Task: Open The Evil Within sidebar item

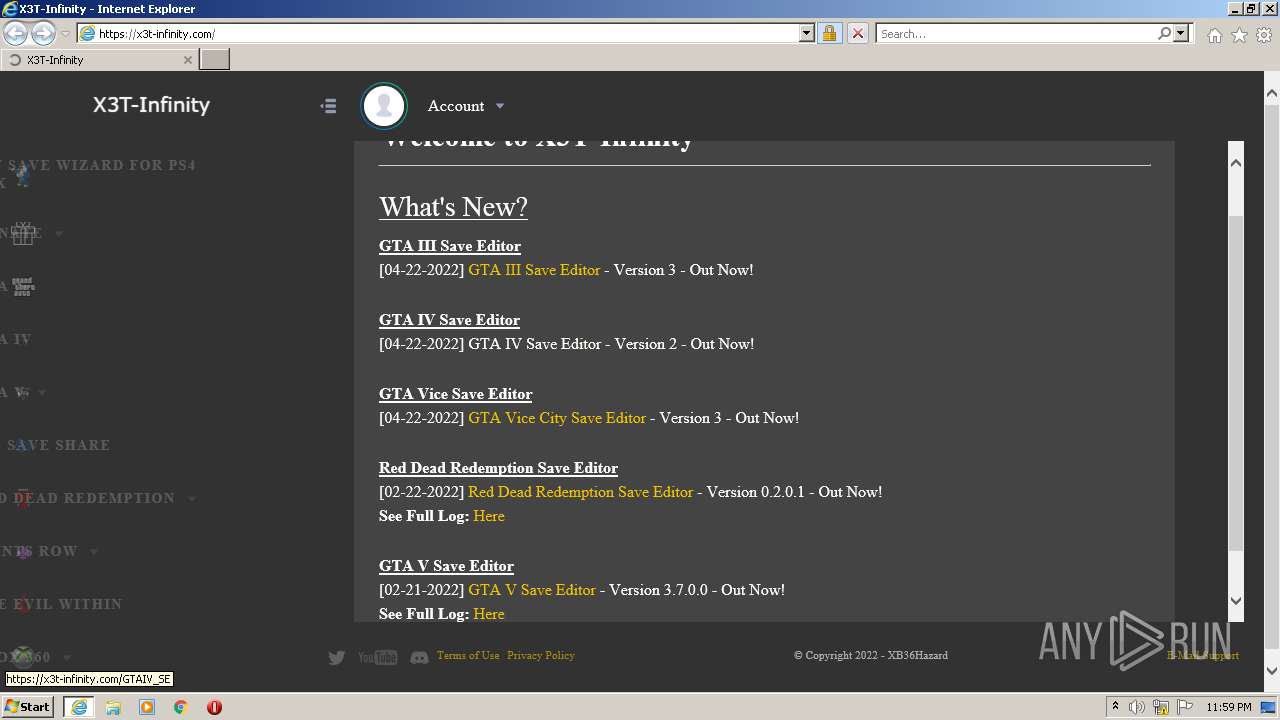Action: 61,604
